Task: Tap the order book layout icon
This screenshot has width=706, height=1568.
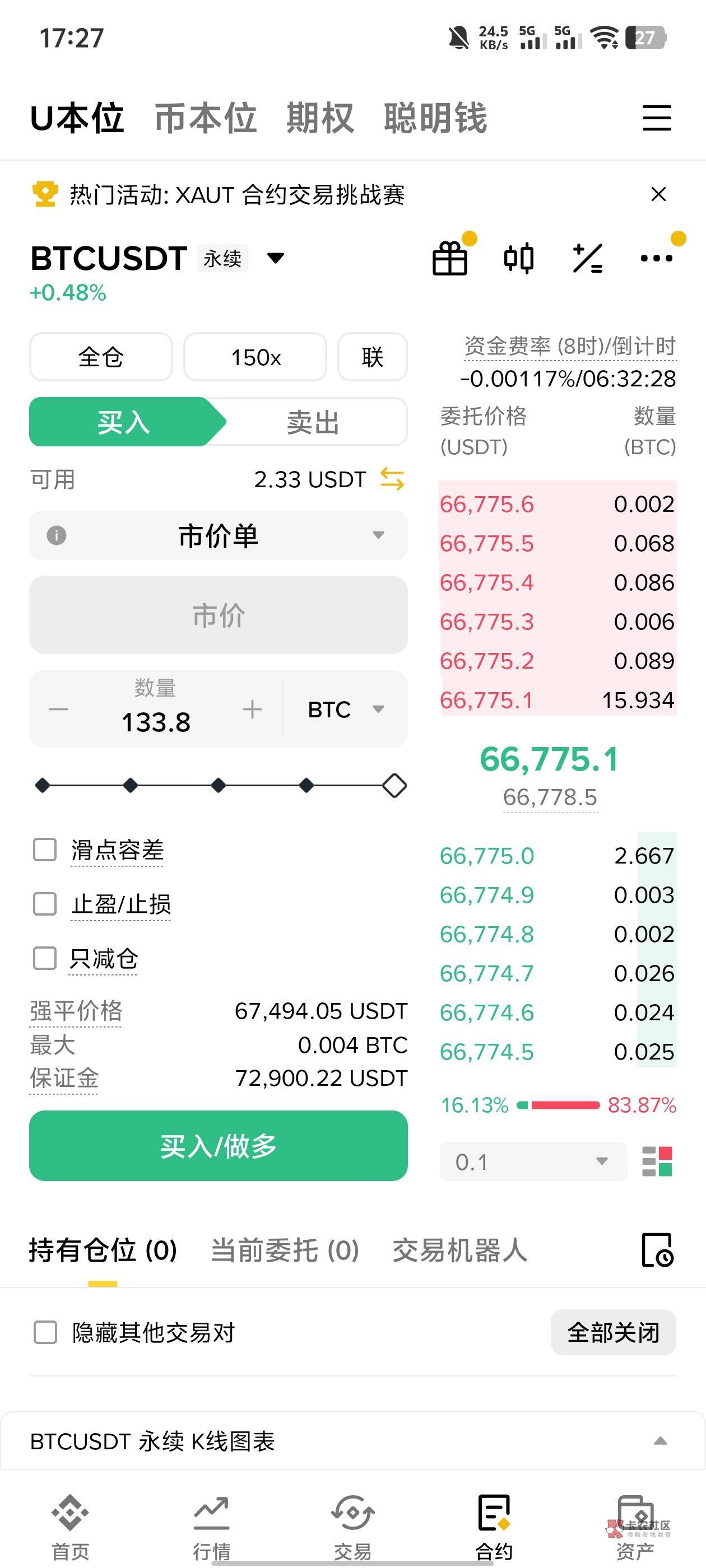Action: coord(657,1161)
